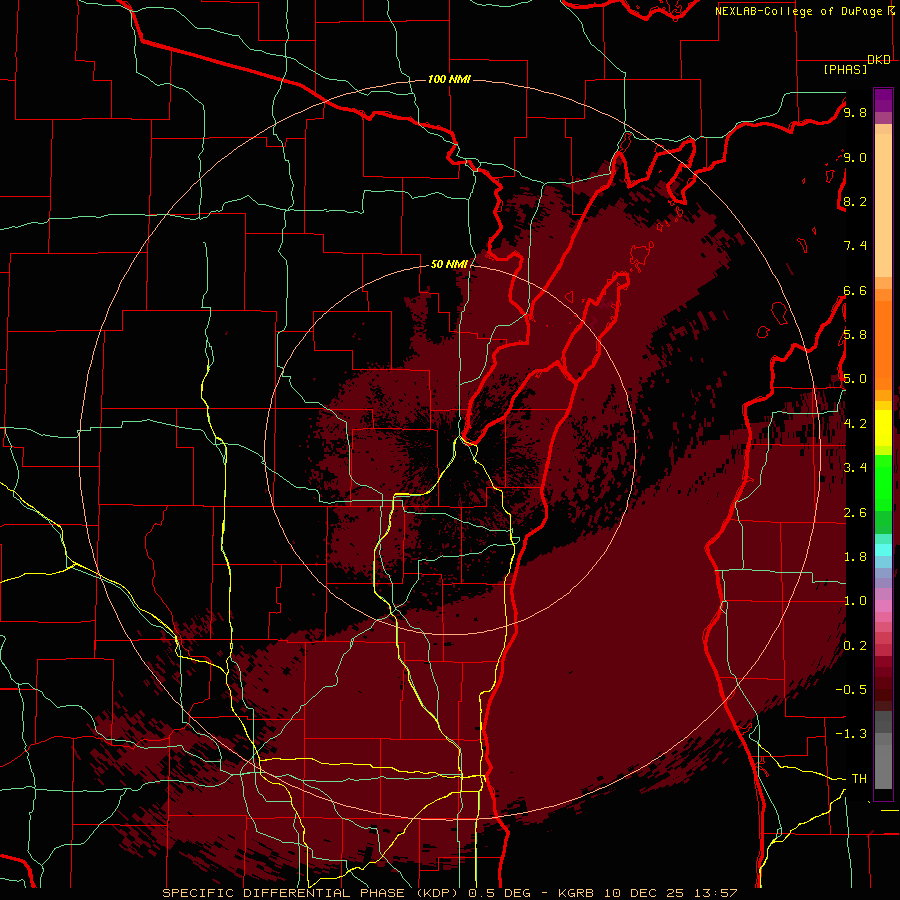This screenshot has width=900, height=900.
Task: Click the TH threshold label on the scale
Action: point(859,779)
